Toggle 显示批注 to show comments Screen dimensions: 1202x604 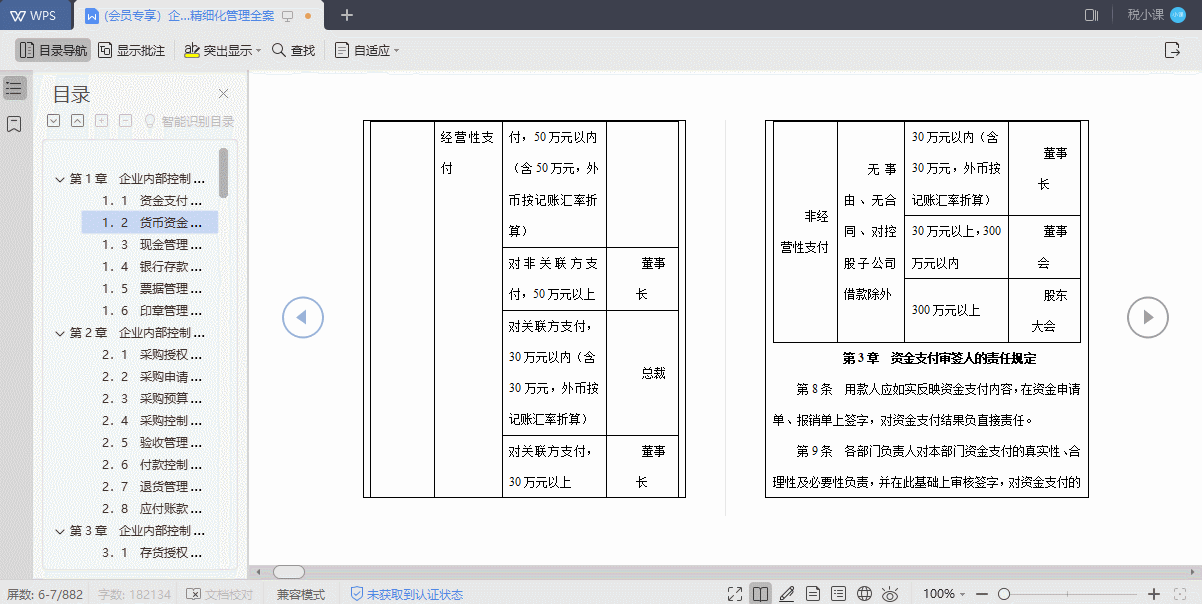(131, 50)
